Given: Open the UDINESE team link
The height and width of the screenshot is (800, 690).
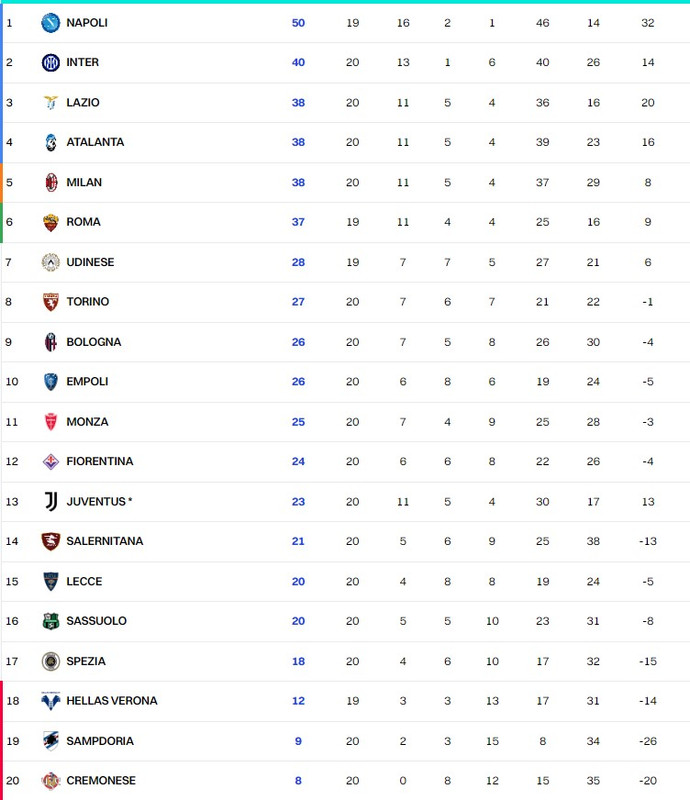Looking at the screenshot, I should pos(90,262).
